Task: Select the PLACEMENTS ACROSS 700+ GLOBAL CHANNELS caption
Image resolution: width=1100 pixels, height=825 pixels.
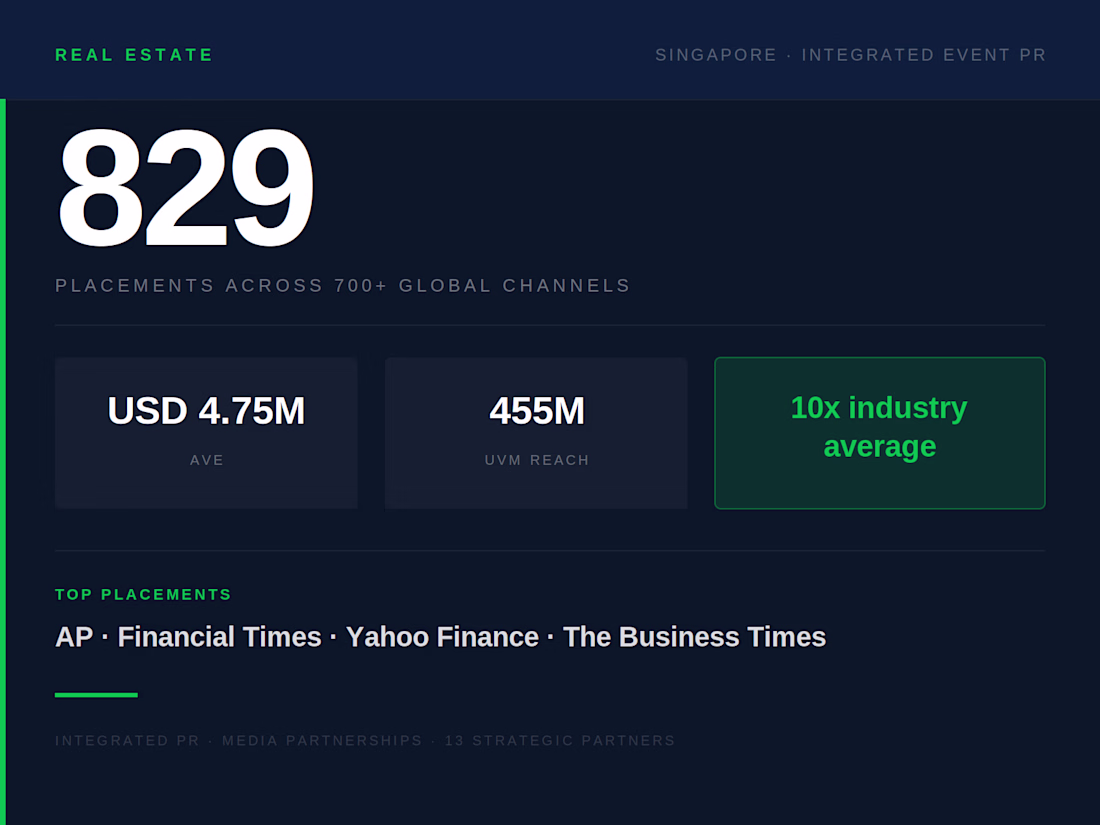Action: point(343,286)
